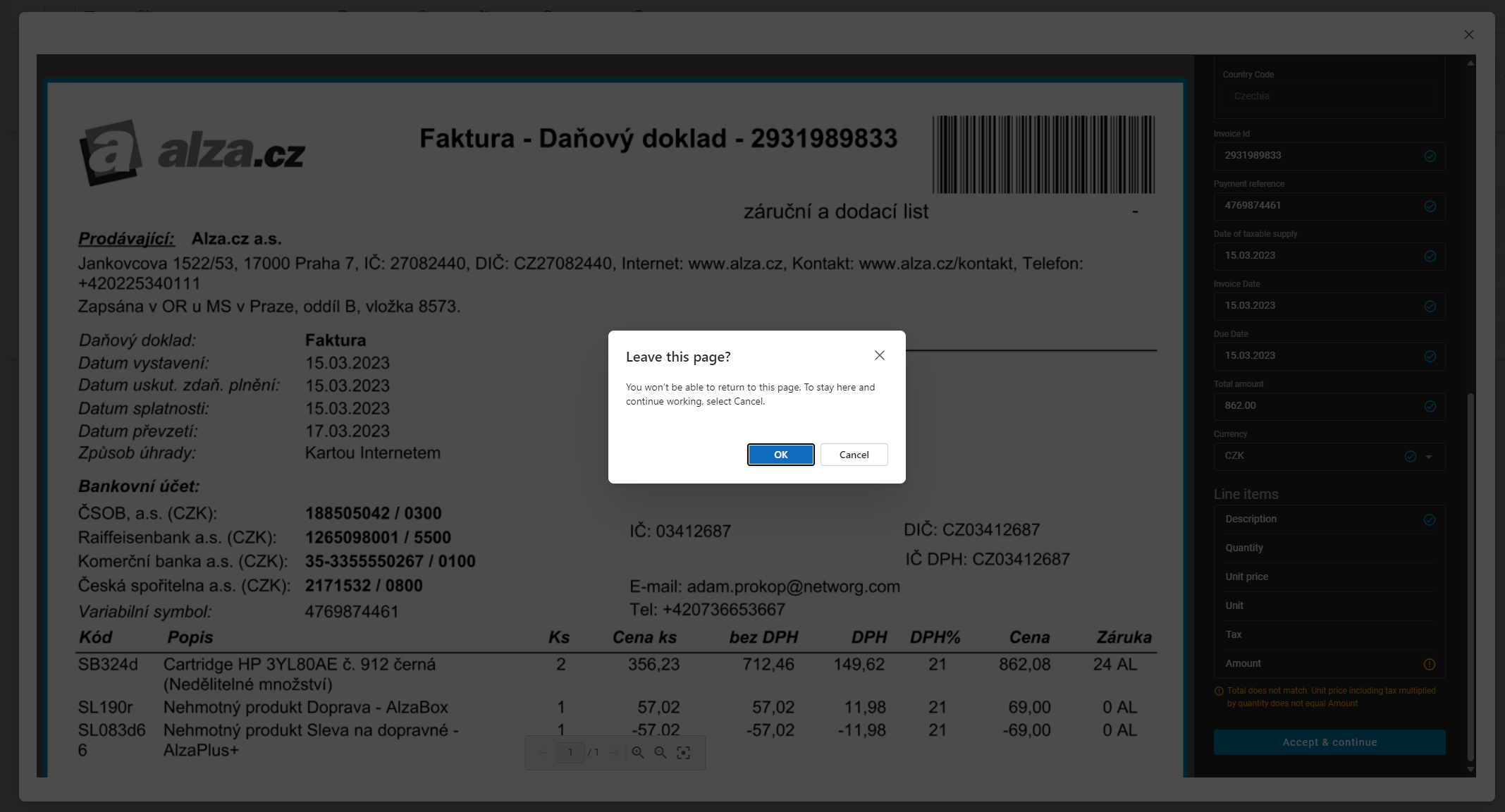Click DIČ: CZ03412687 text on invoice

pyautogui.click(x=972, y=529)
